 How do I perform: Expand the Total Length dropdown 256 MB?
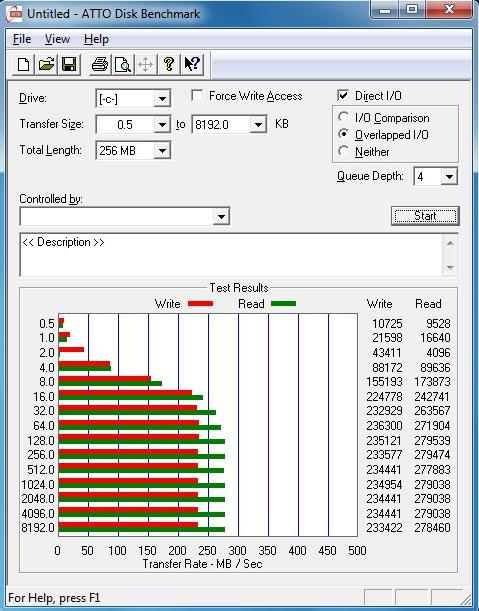tap(162, 150)
